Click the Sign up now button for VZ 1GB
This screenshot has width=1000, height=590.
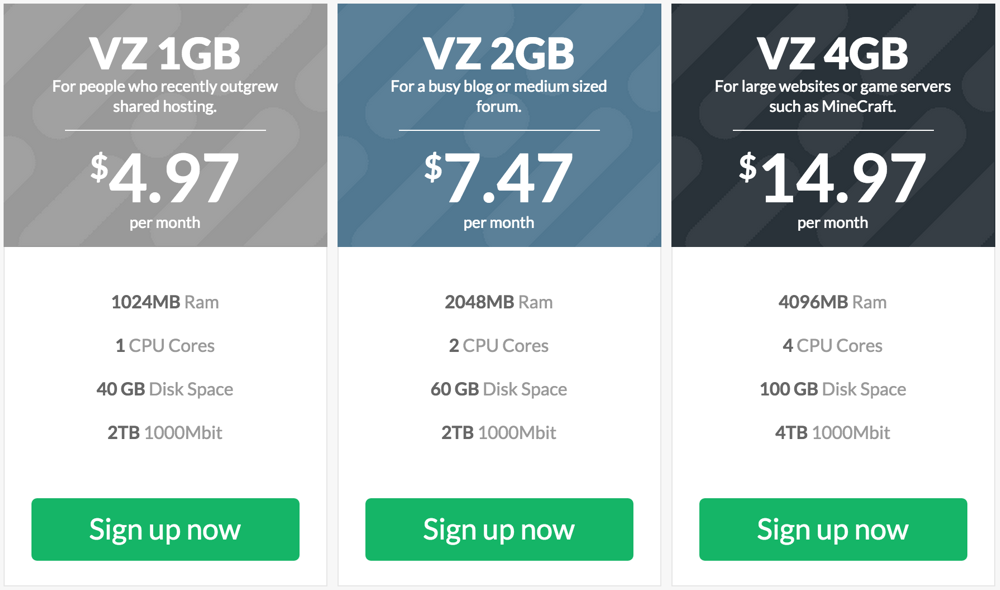pos(165,530)
